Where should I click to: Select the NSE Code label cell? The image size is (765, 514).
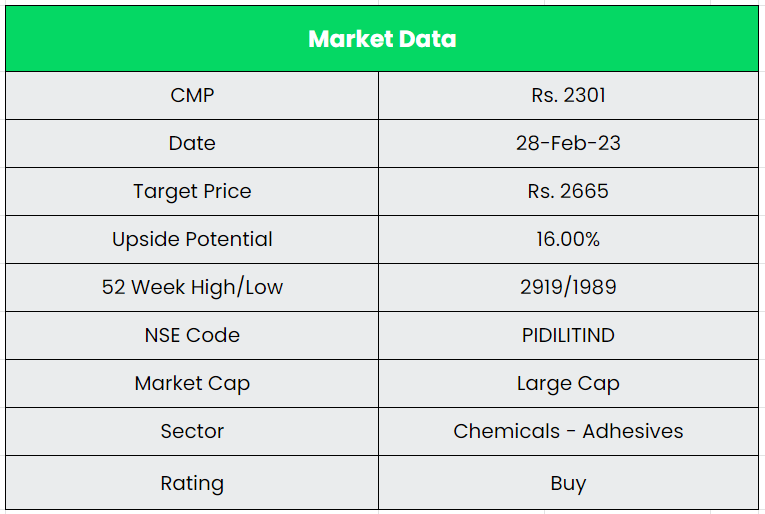pos(192,335)
